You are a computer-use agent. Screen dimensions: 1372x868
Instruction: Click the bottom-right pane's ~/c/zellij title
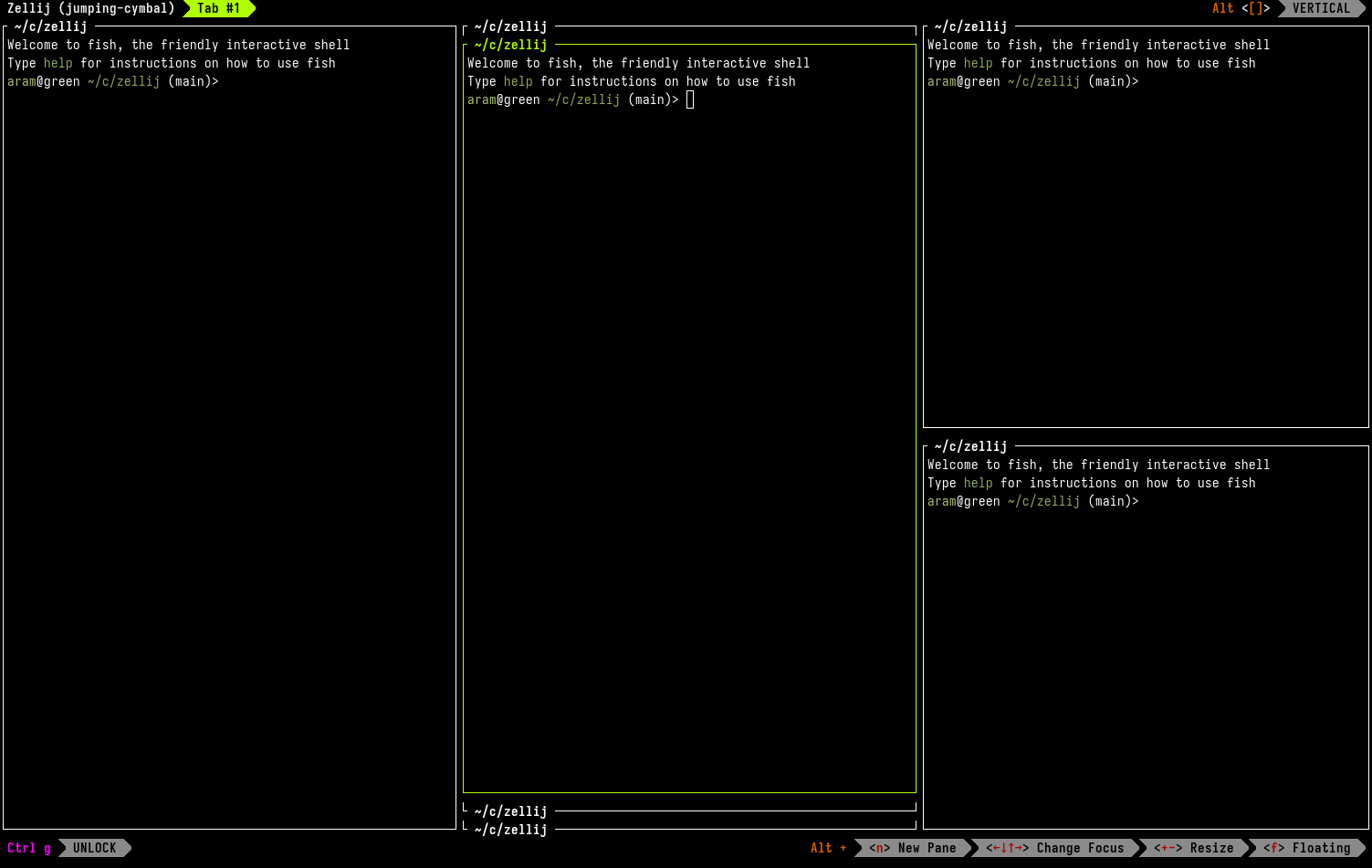click(971, 446)
